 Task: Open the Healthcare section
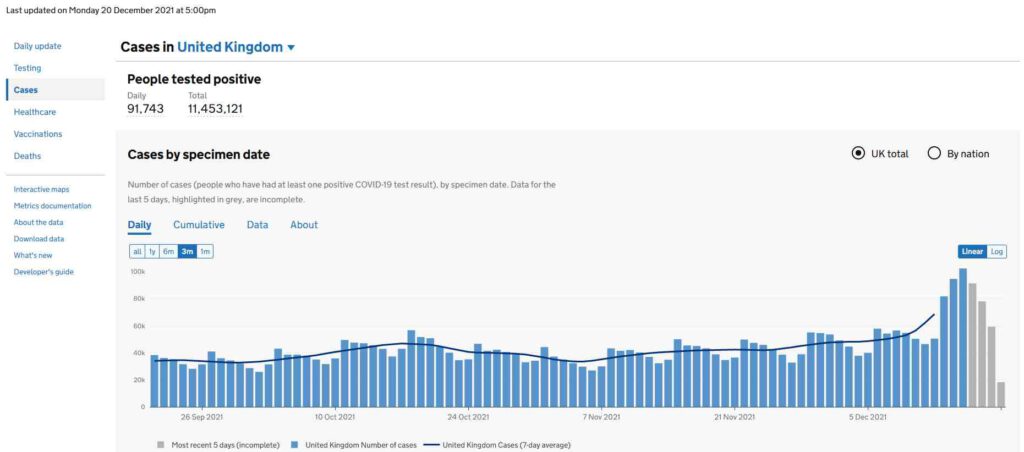point(35,112)
